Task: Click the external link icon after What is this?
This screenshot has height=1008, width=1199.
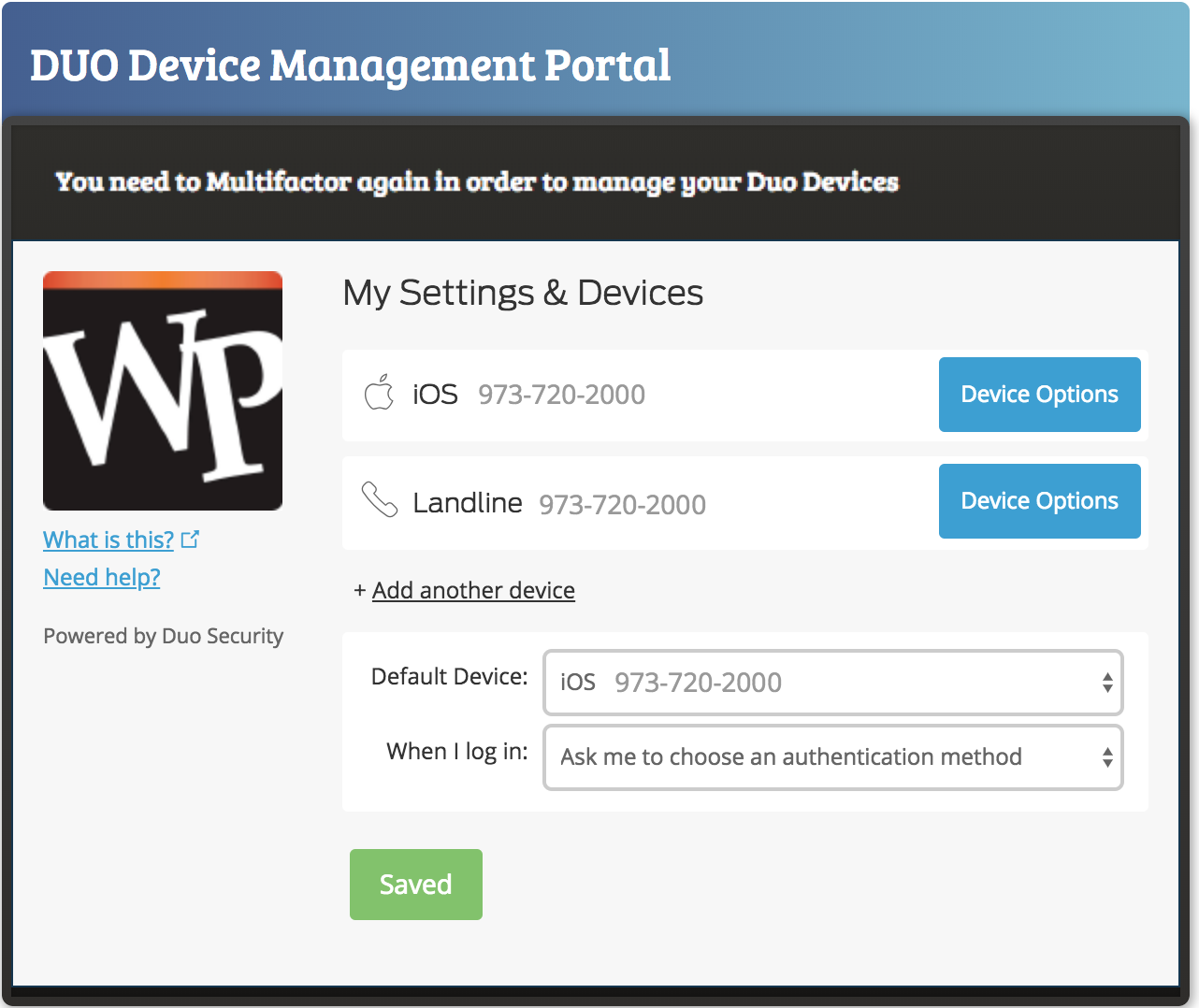Action: 190,540
